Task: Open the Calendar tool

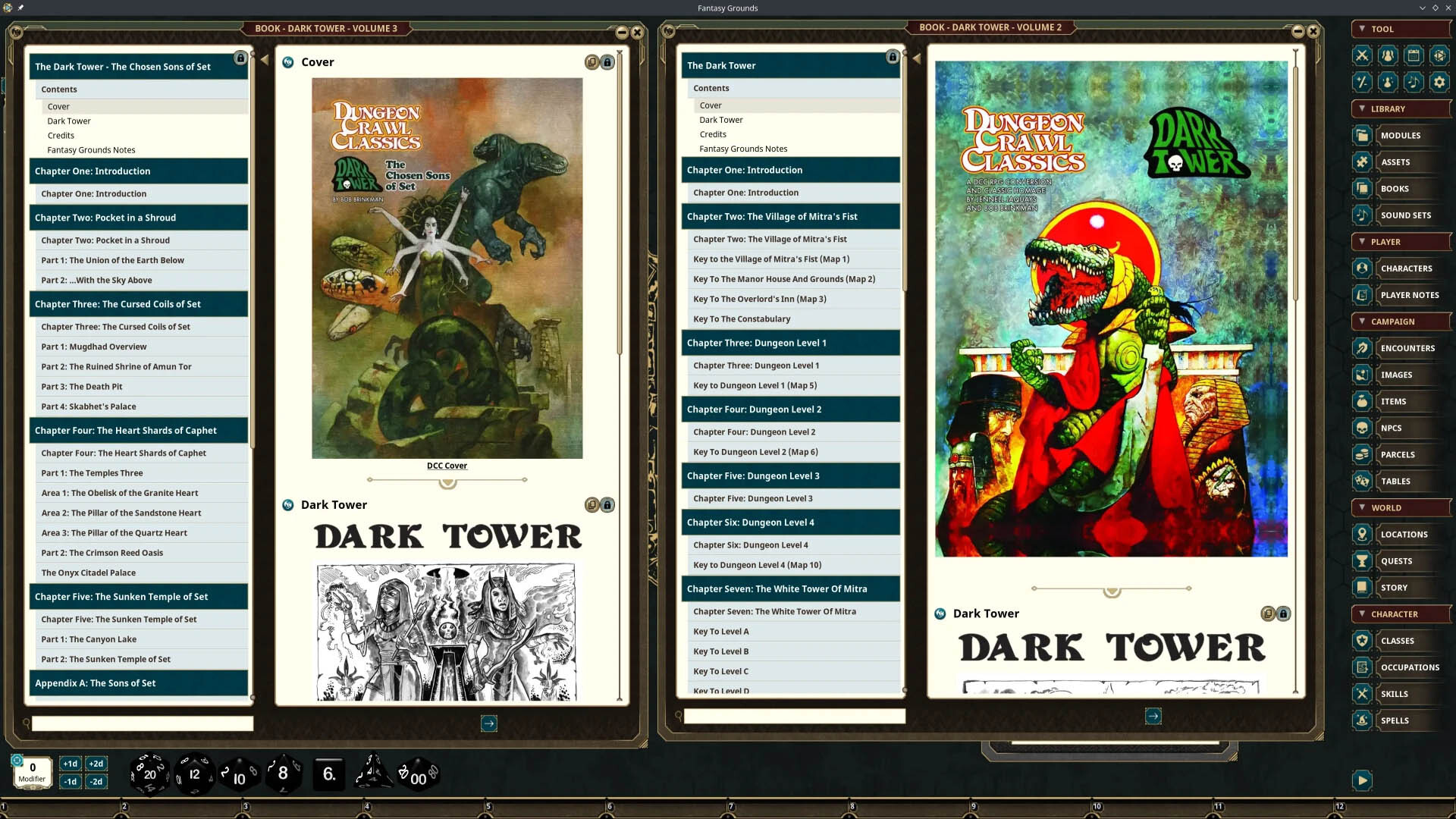Action: click(1414, 55)
